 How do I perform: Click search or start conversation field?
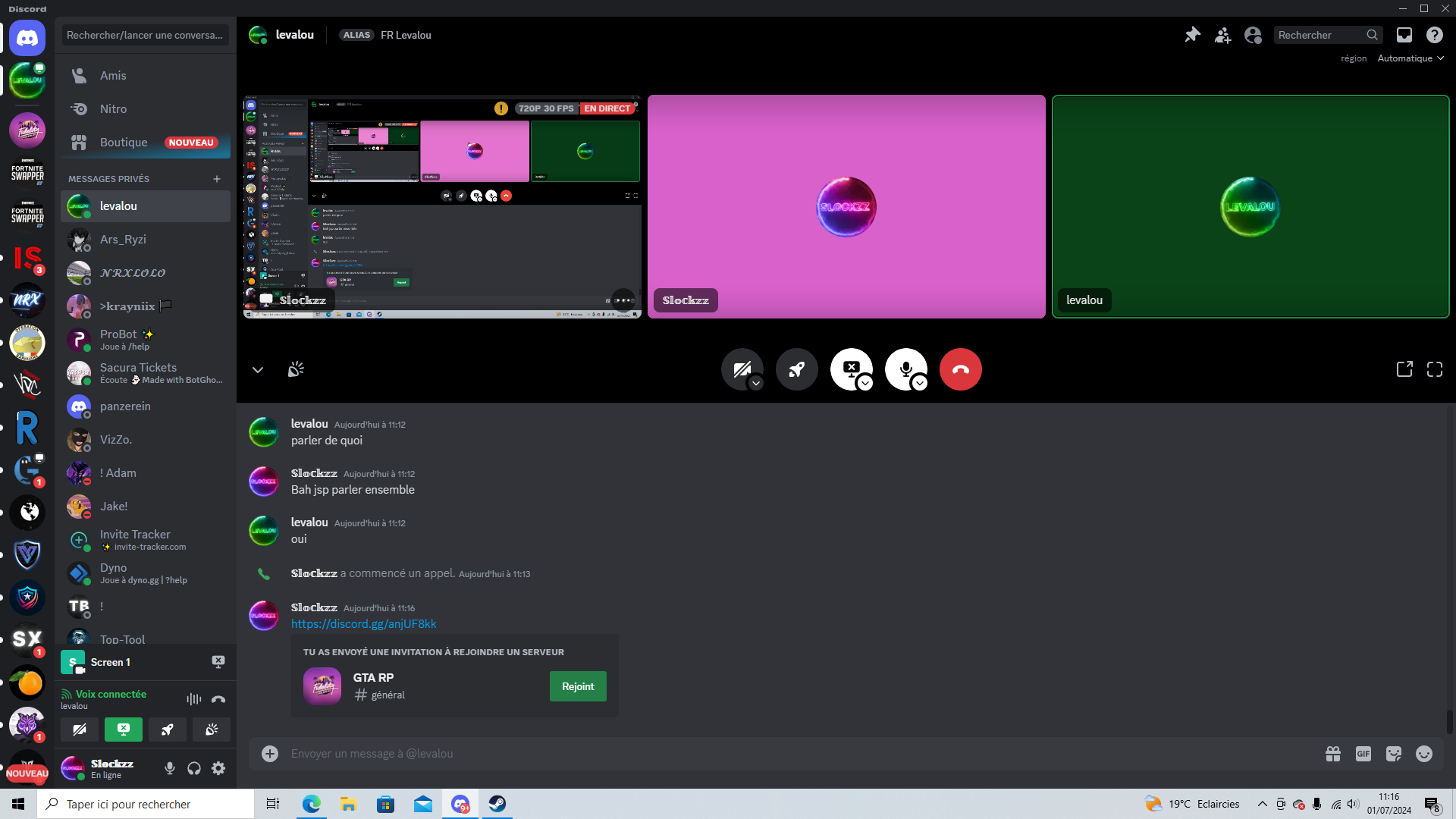point(146,35)
